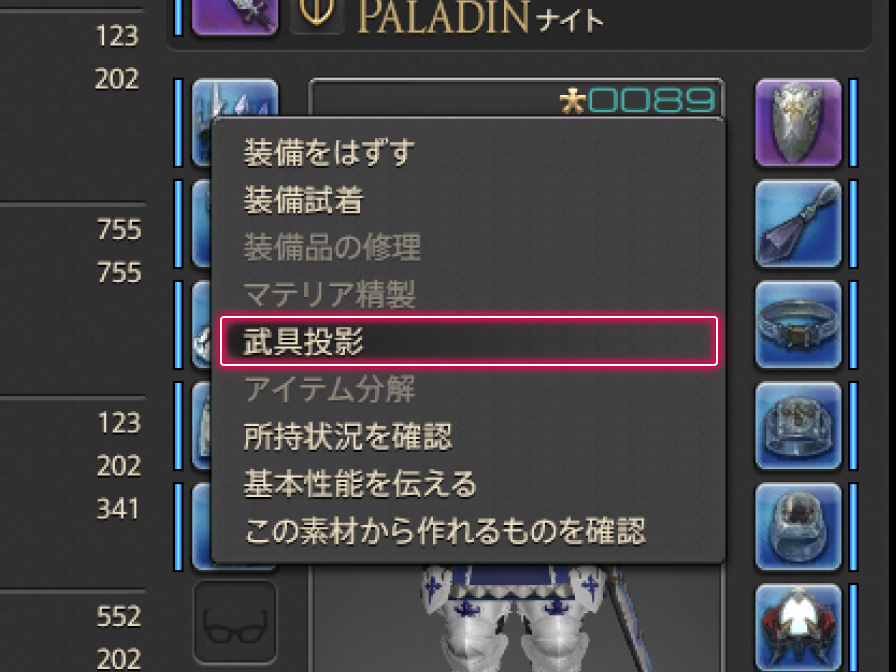Select the bracelet equipment slot icon
896x672 pixels.
[x=798, y=325]
